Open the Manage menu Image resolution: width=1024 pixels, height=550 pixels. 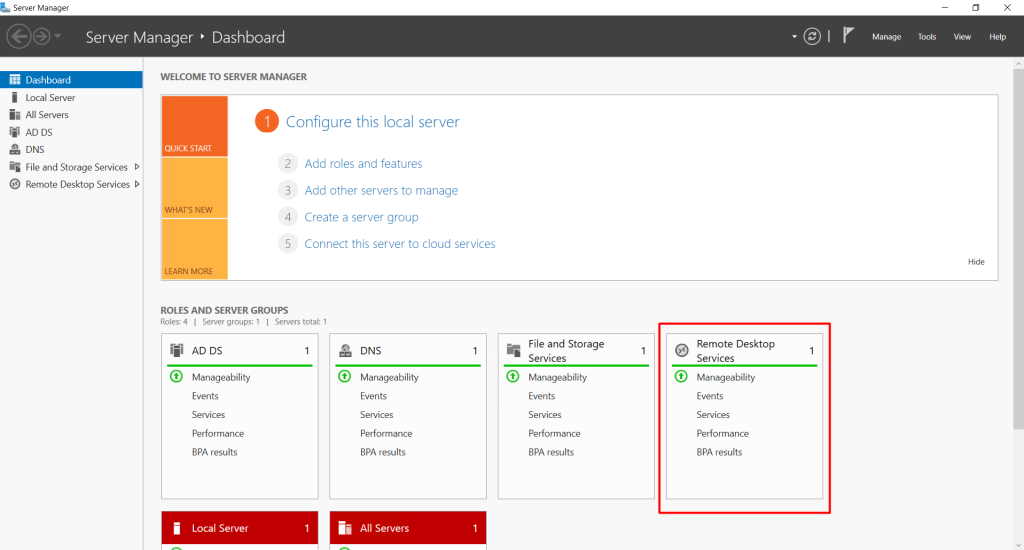point(886,37)
